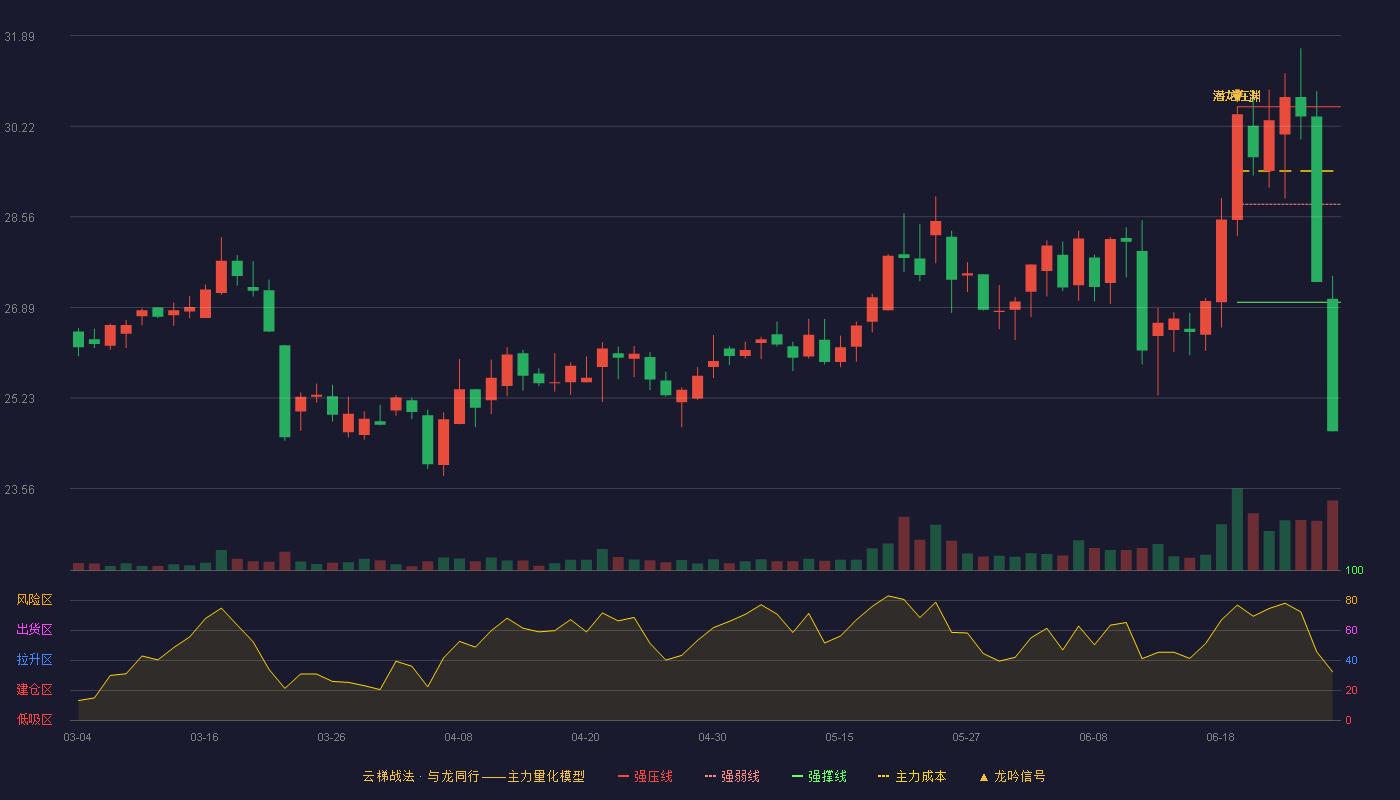
Task: Click the 25.23 price axis label
Action: click(x=19, y=399)
